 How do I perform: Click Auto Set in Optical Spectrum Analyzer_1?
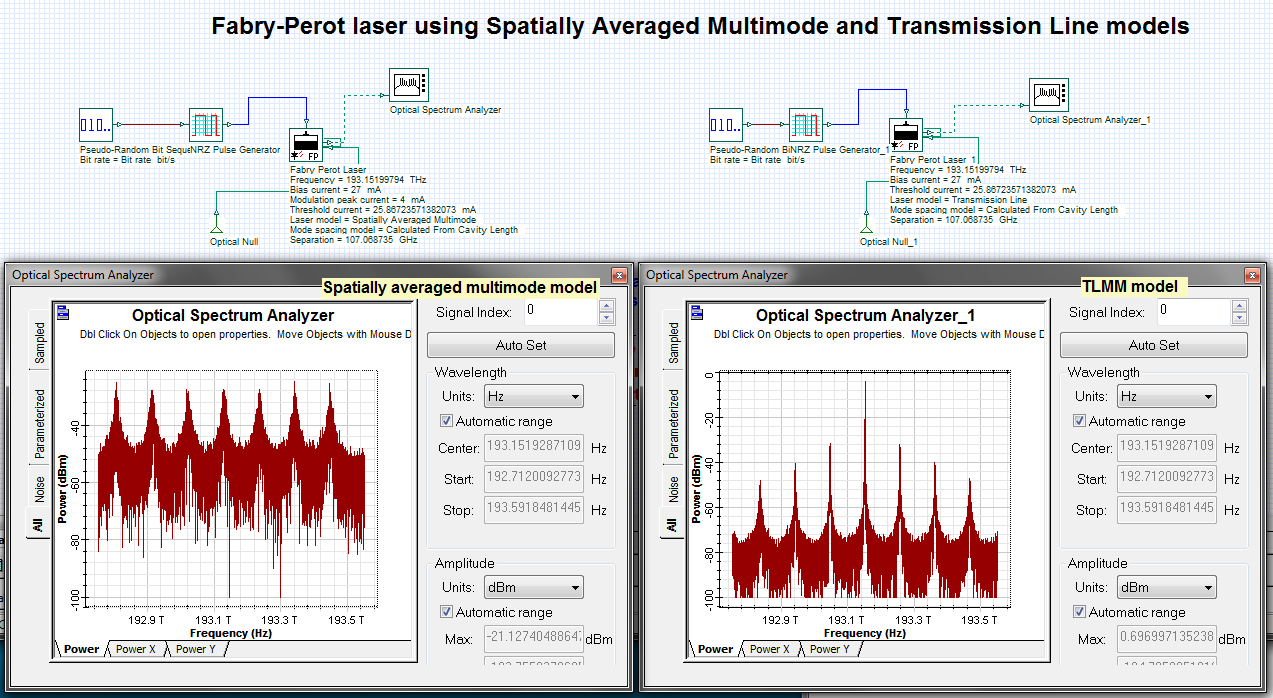[1153, 344]
